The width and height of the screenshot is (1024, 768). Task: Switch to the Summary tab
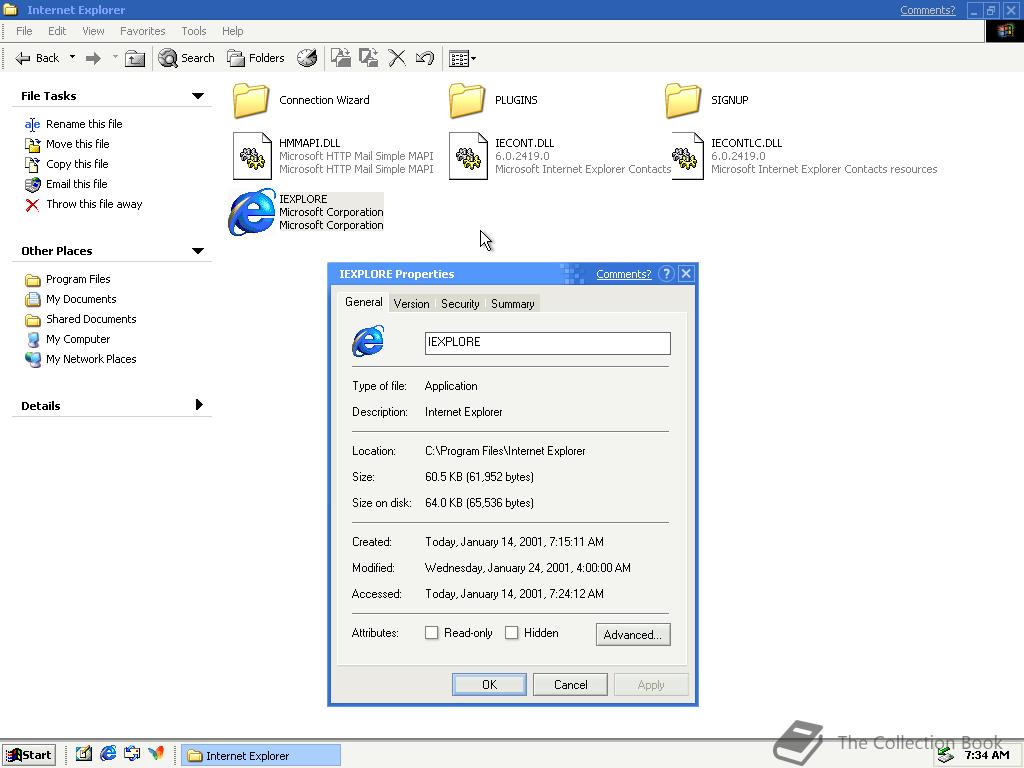(x=513, y=304)
